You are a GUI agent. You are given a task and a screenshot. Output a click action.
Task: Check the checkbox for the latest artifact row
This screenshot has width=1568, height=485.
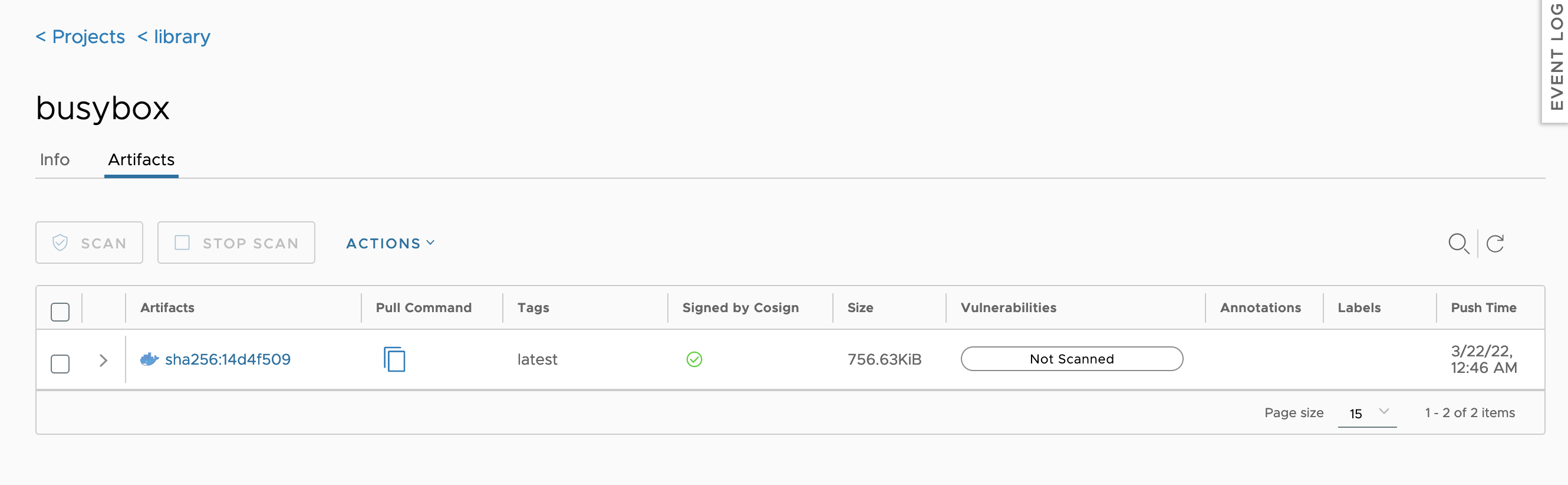click(60, 363)
